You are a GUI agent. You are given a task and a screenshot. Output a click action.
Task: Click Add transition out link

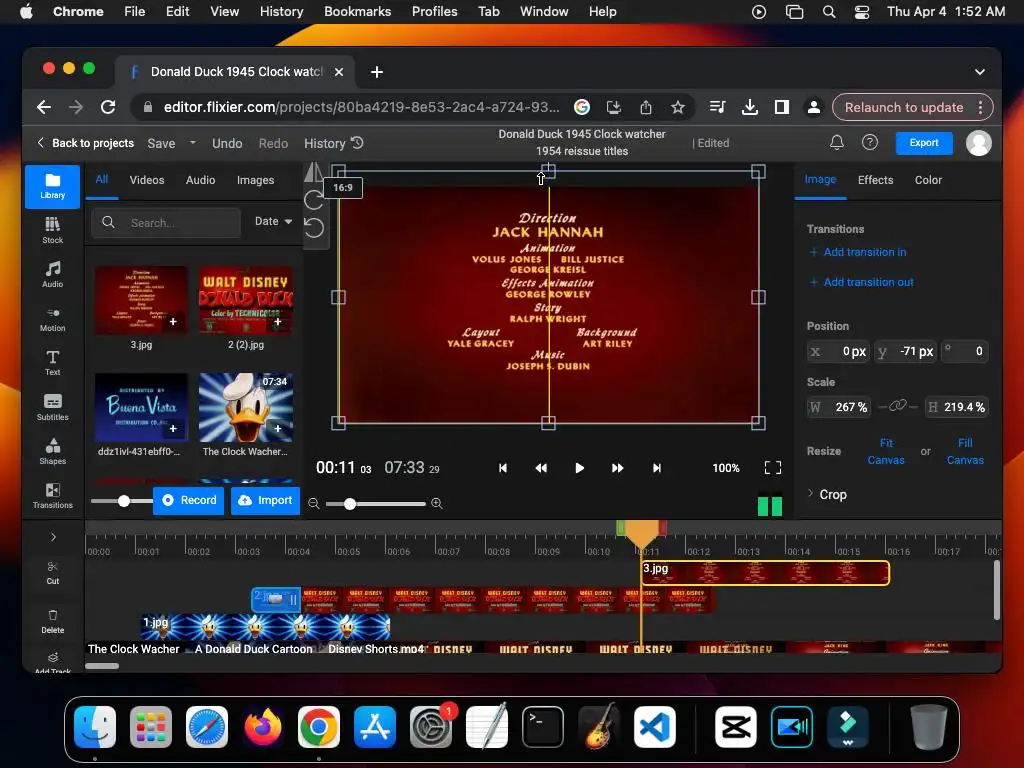(861, 282)
